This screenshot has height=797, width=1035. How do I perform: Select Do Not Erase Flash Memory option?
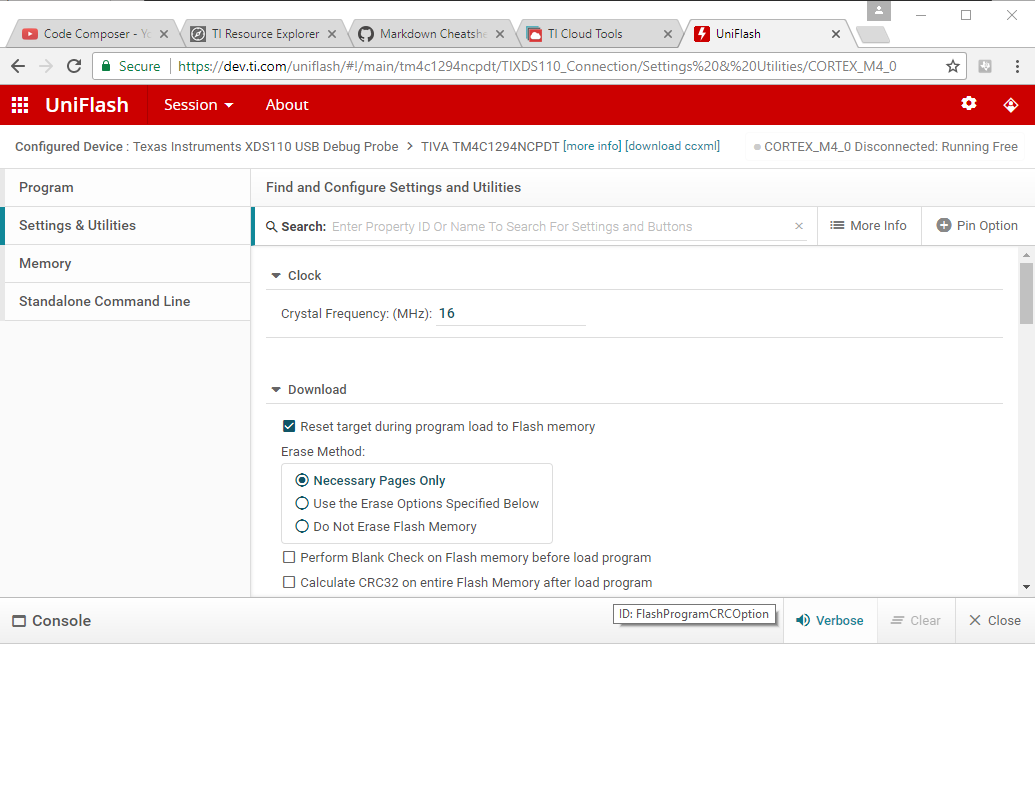(302, 526)
